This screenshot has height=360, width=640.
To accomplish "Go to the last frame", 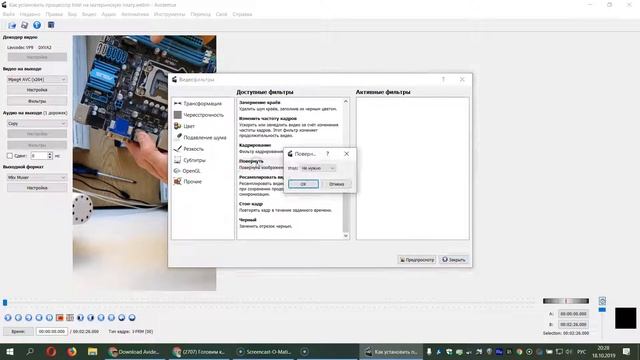I will coord(111,318).
